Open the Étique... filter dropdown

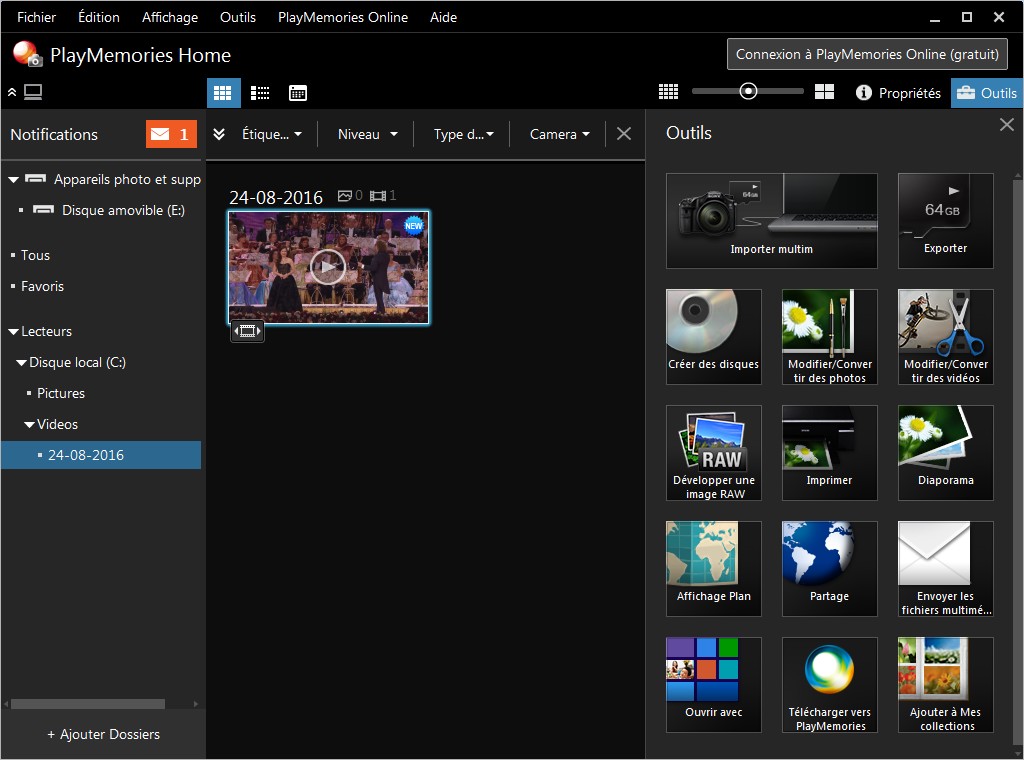point(272,134)
